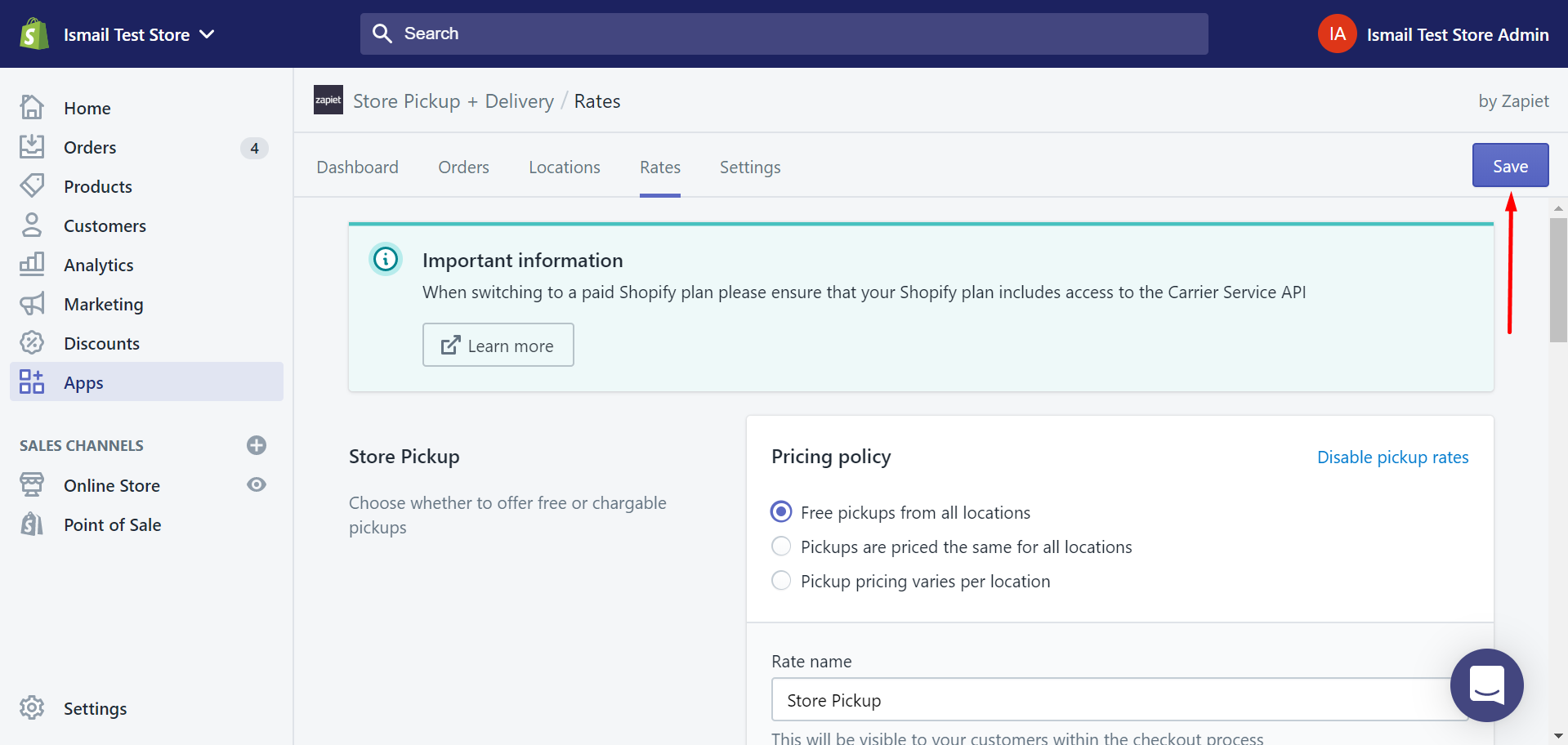The height and width of the screenshot is (745, 1568).
Task: Click the Rate name input field
Action: click(1119, 699)
